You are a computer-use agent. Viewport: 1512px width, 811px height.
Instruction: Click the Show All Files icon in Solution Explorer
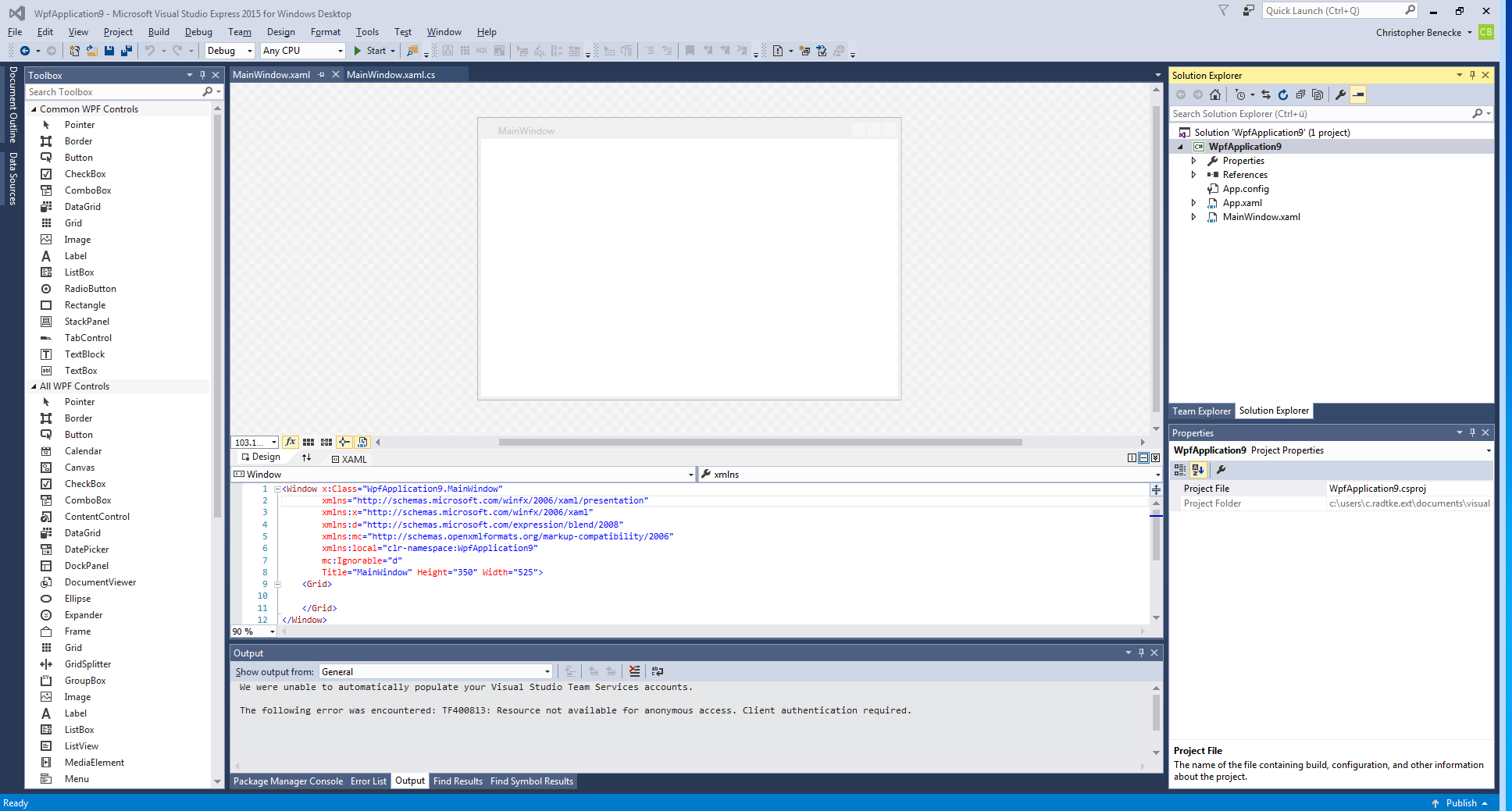[1318, 94]
